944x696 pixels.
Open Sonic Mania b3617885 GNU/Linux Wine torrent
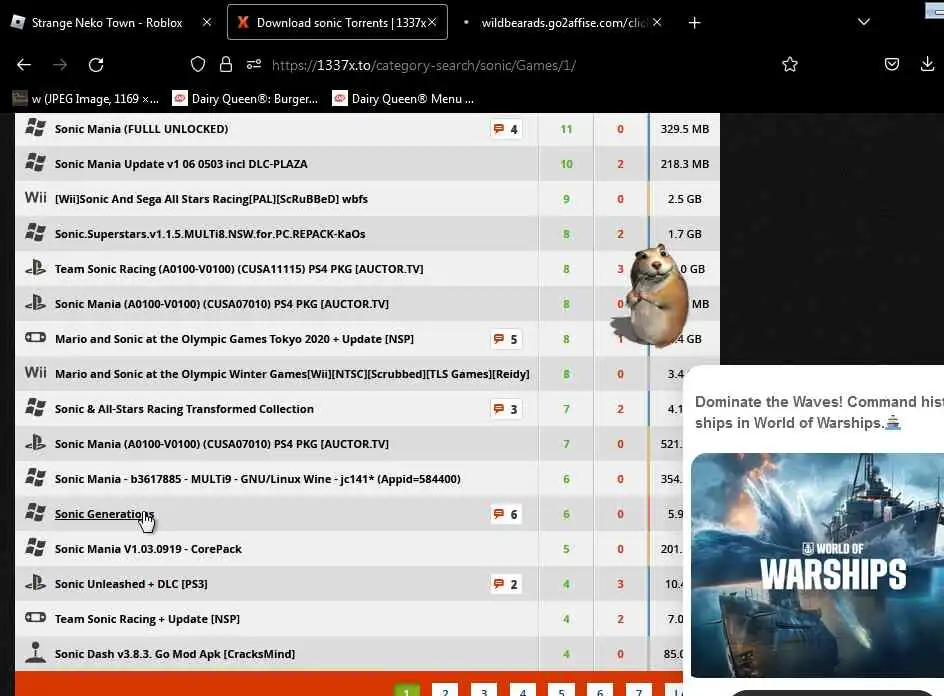pyautogui.click(x=258, y=479)
